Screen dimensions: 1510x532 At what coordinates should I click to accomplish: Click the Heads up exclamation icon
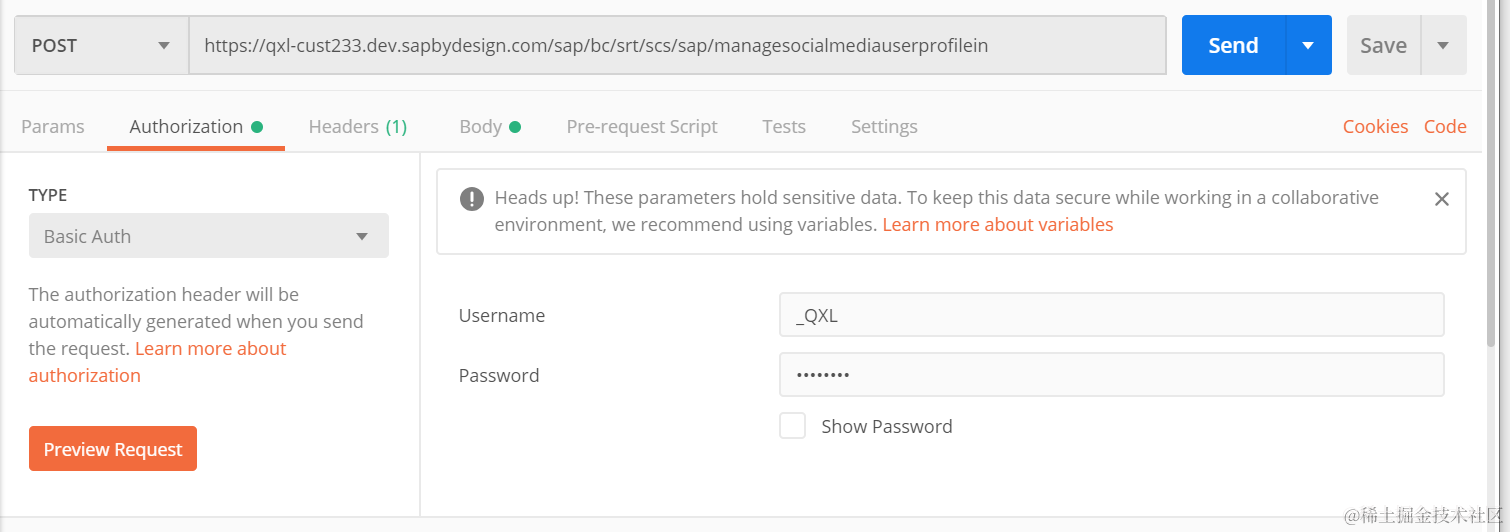click(472, 199)
